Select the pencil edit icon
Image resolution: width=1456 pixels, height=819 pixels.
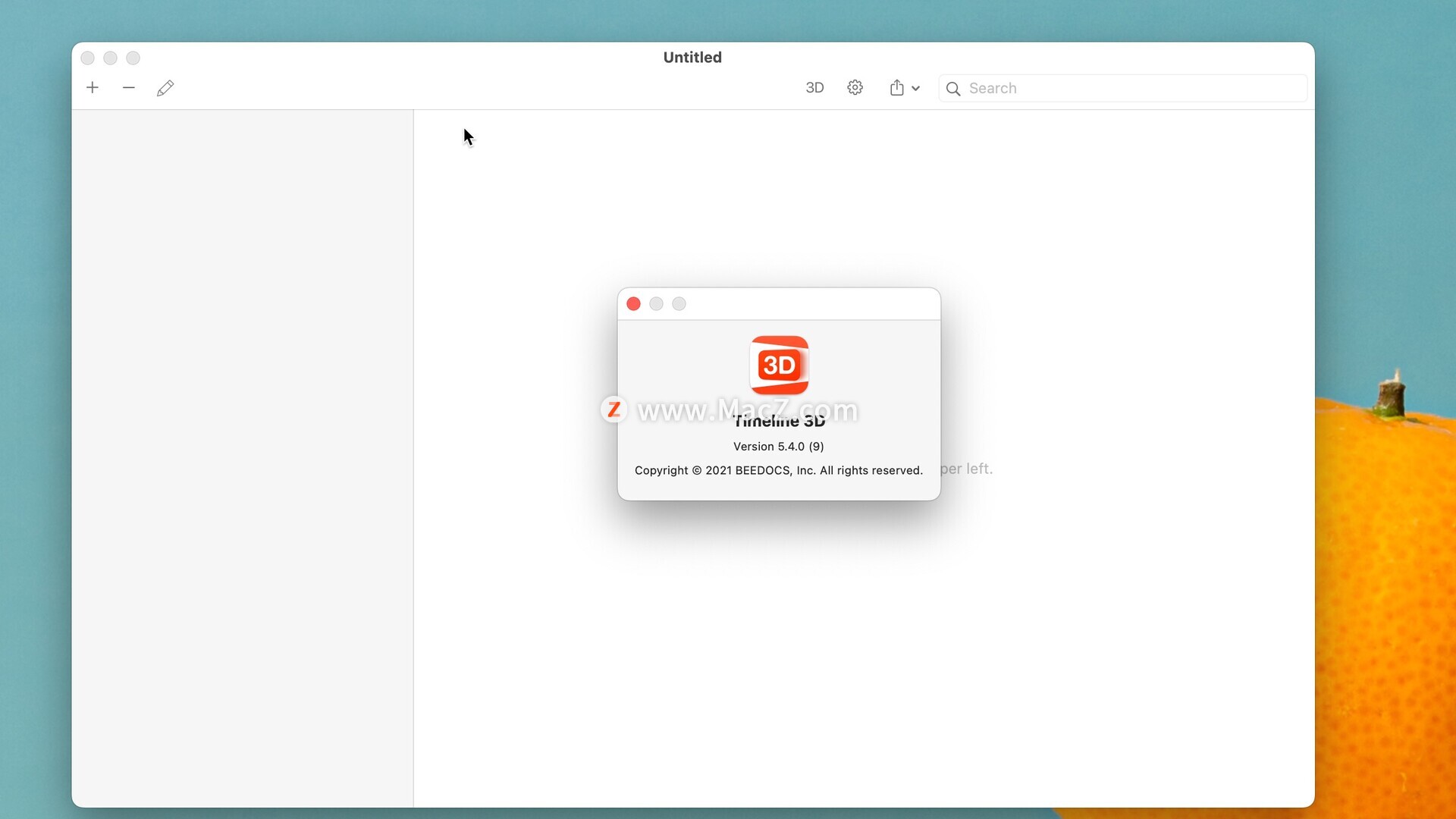point(165,88)
